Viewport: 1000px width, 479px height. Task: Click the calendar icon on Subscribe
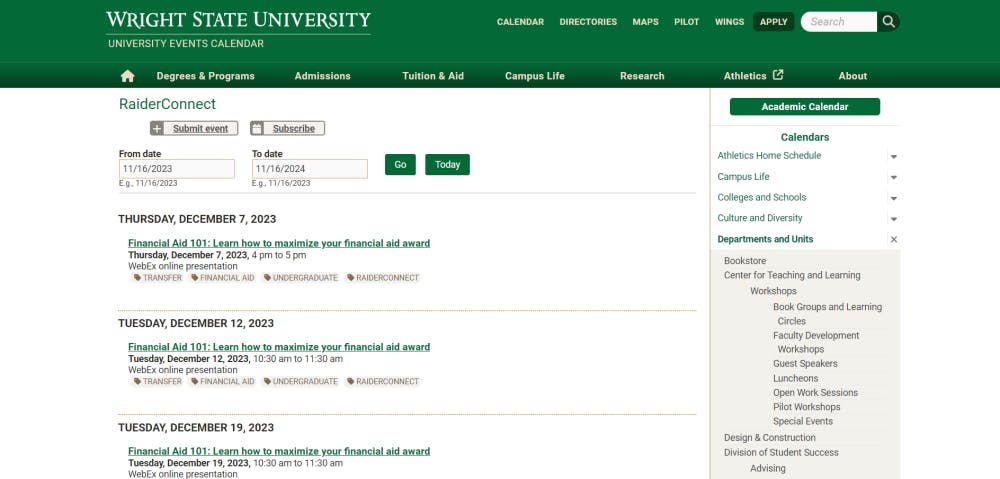point(257,128)
